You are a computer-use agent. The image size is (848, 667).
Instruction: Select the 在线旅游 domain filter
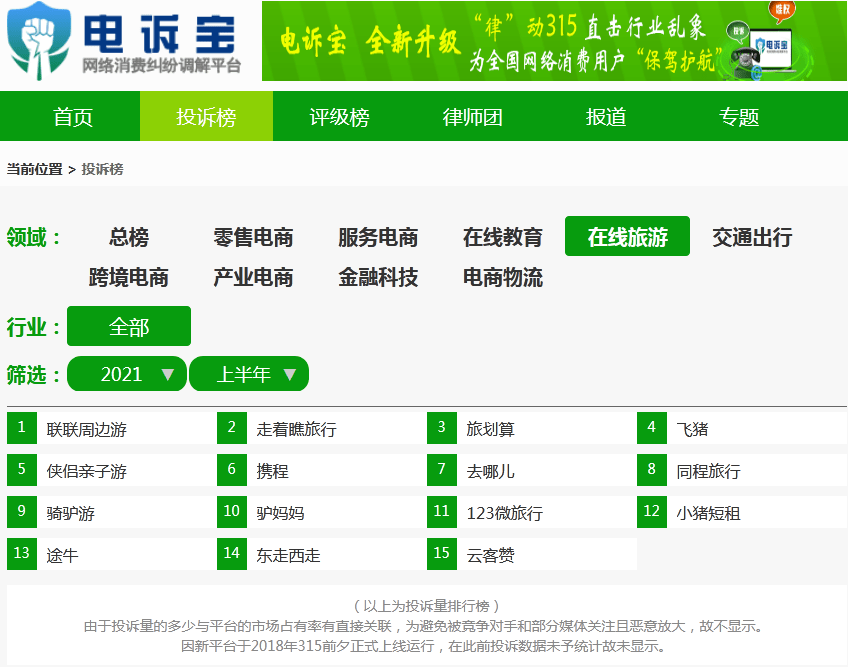pos(627,236)
